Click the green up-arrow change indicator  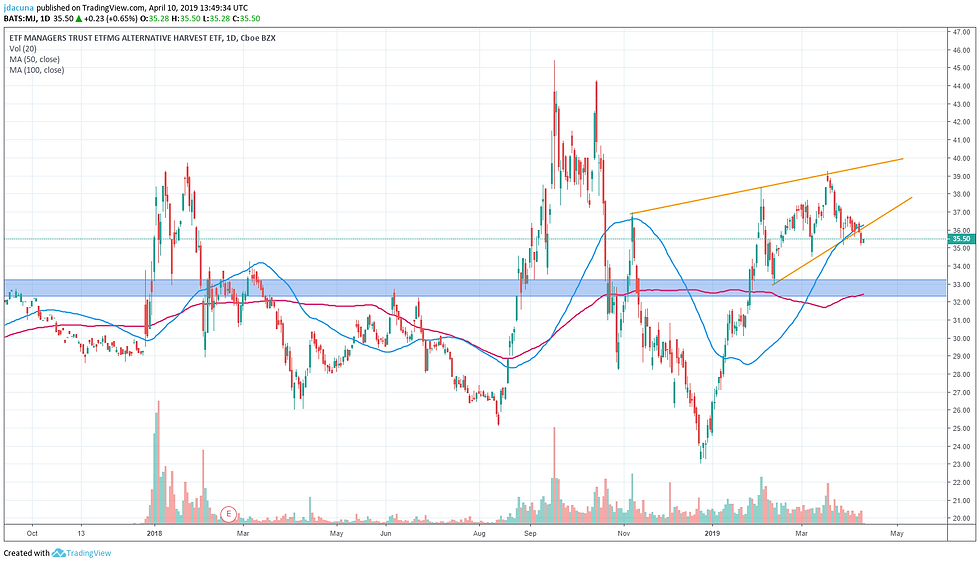[79, 19]
